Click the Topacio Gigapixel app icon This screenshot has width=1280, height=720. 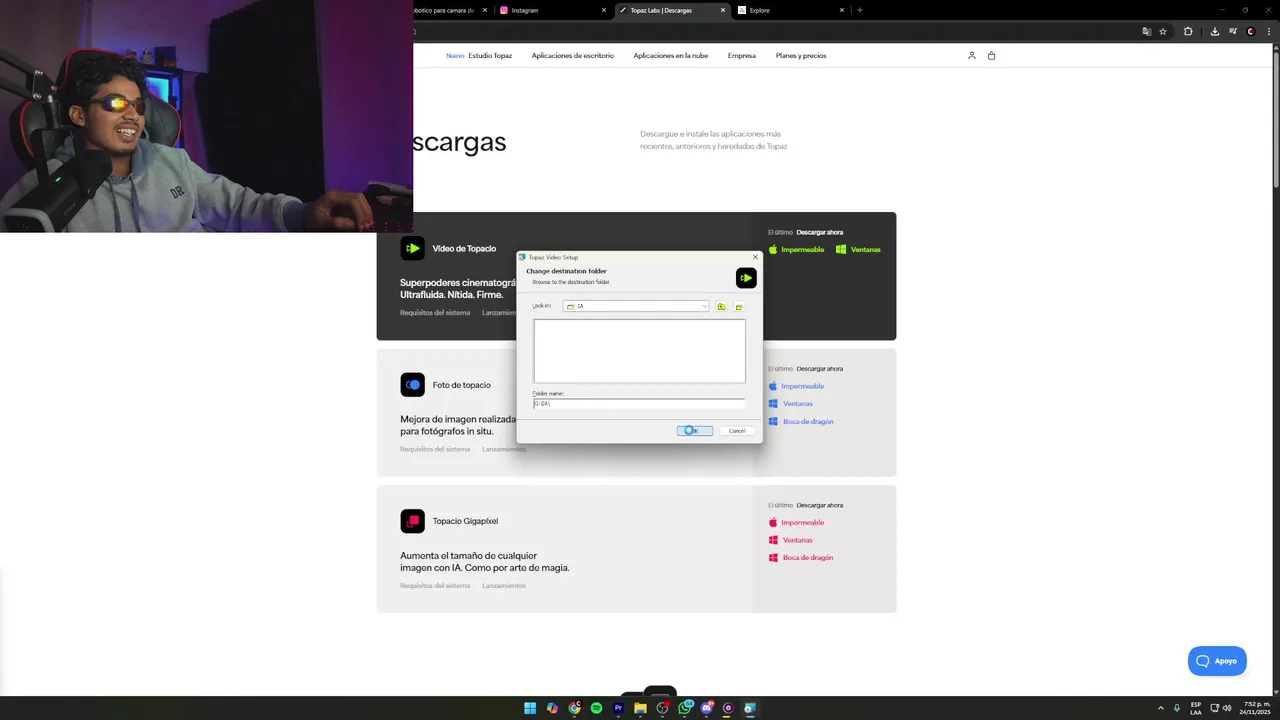pos(412,521)
